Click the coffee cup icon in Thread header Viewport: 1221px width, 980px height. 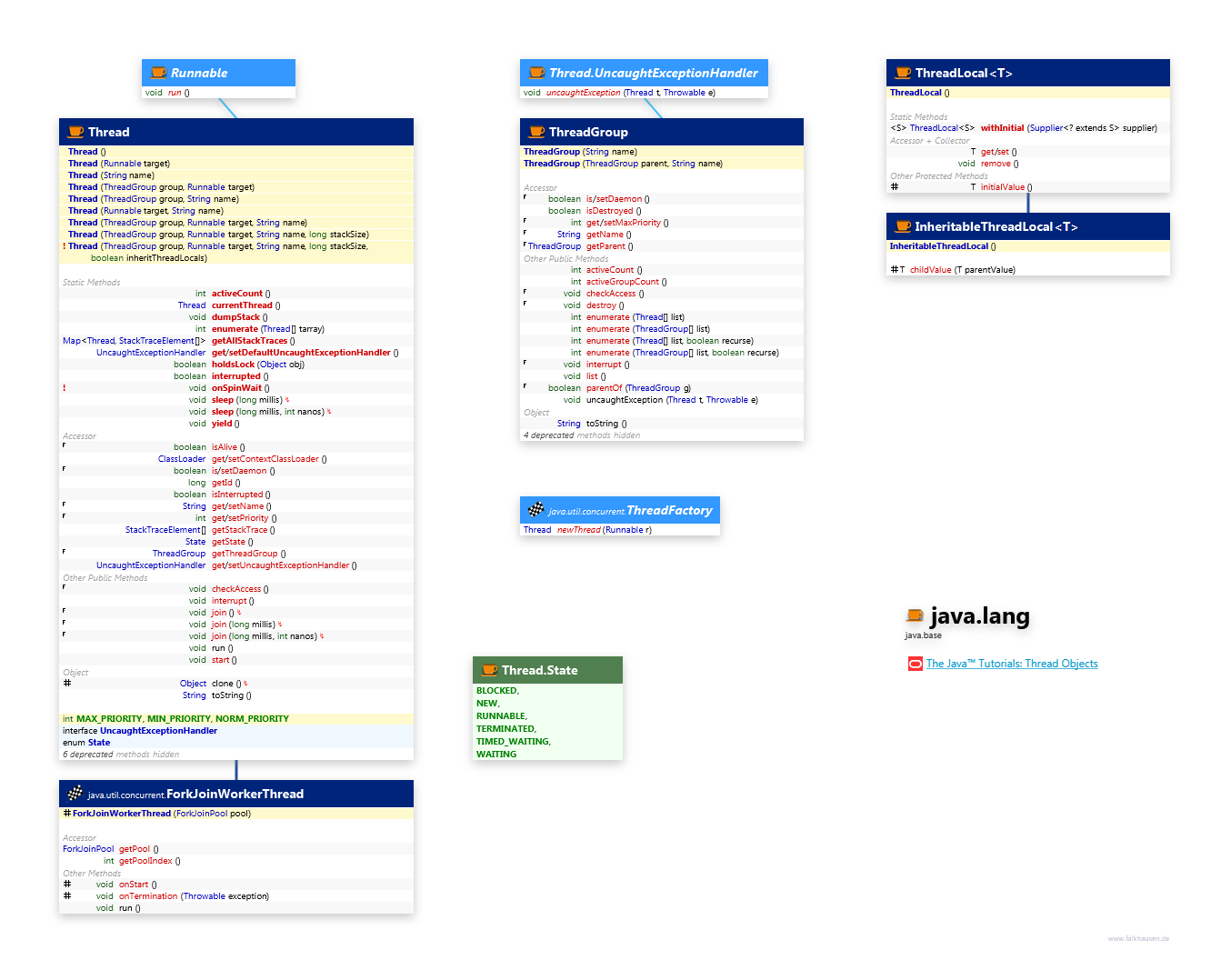(x=75, y=132)
